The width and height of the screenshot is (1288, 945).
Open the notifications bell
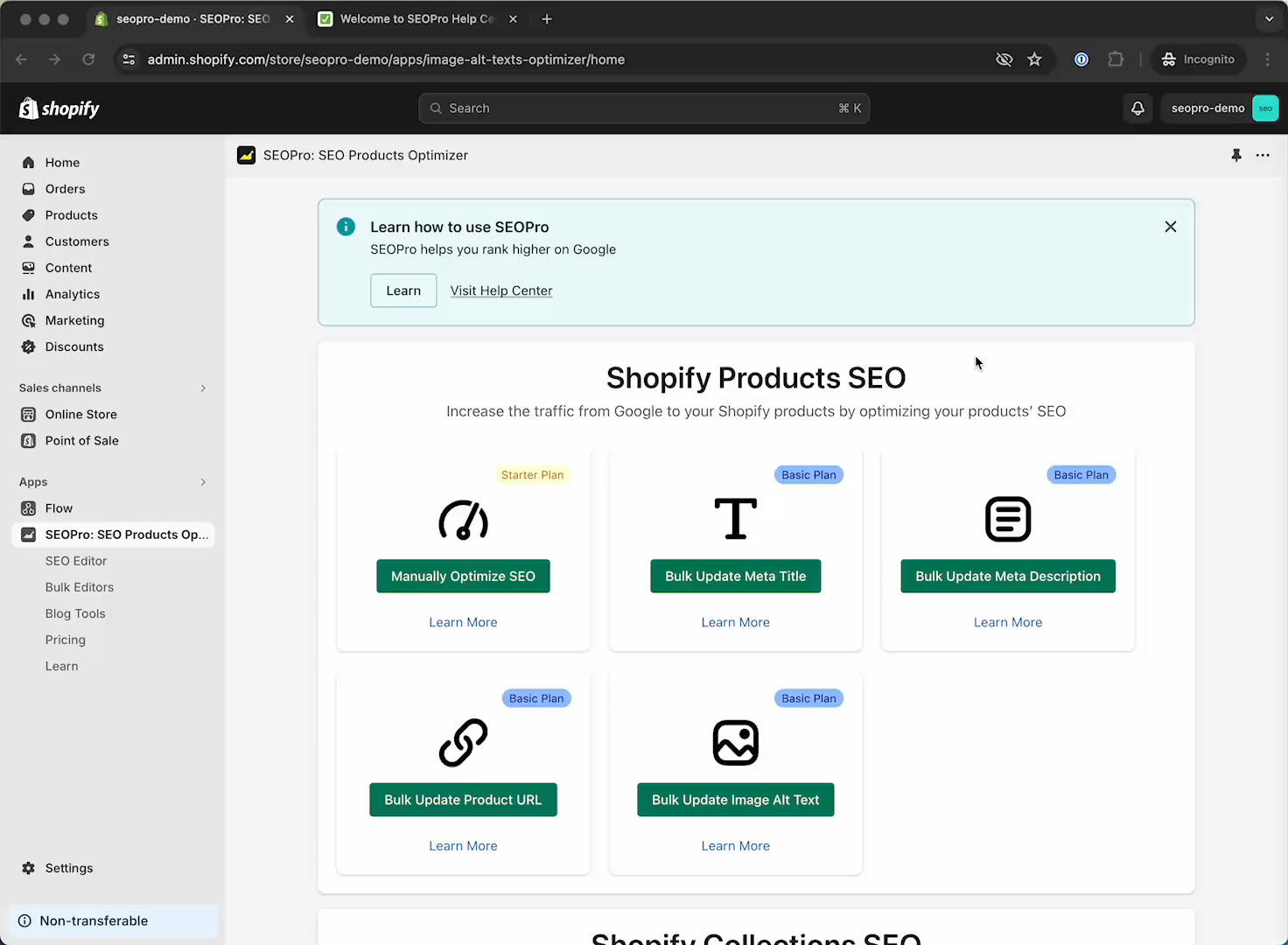click(1137, 108)
